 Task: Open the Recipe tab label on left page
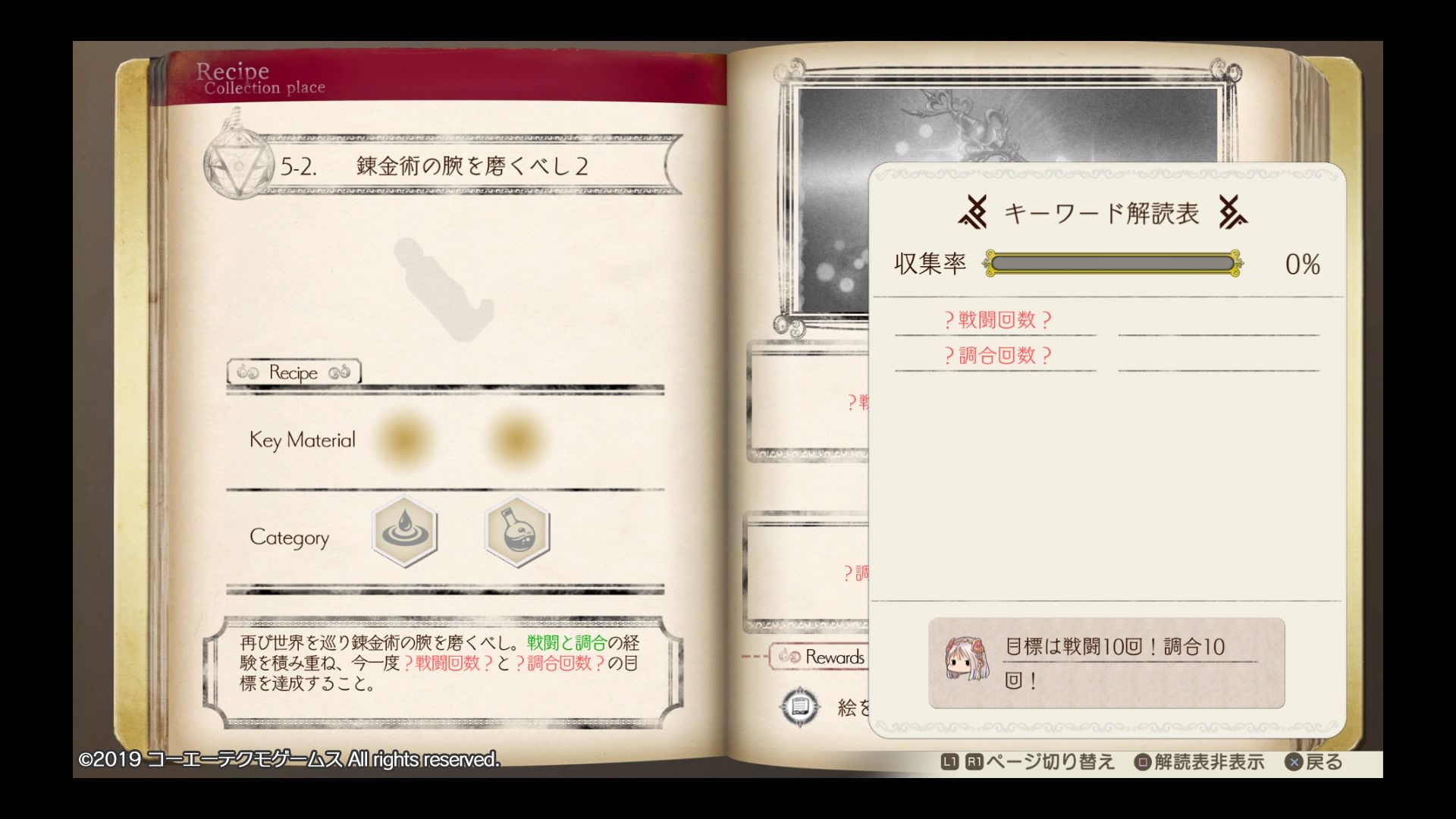tap(293, 372)
